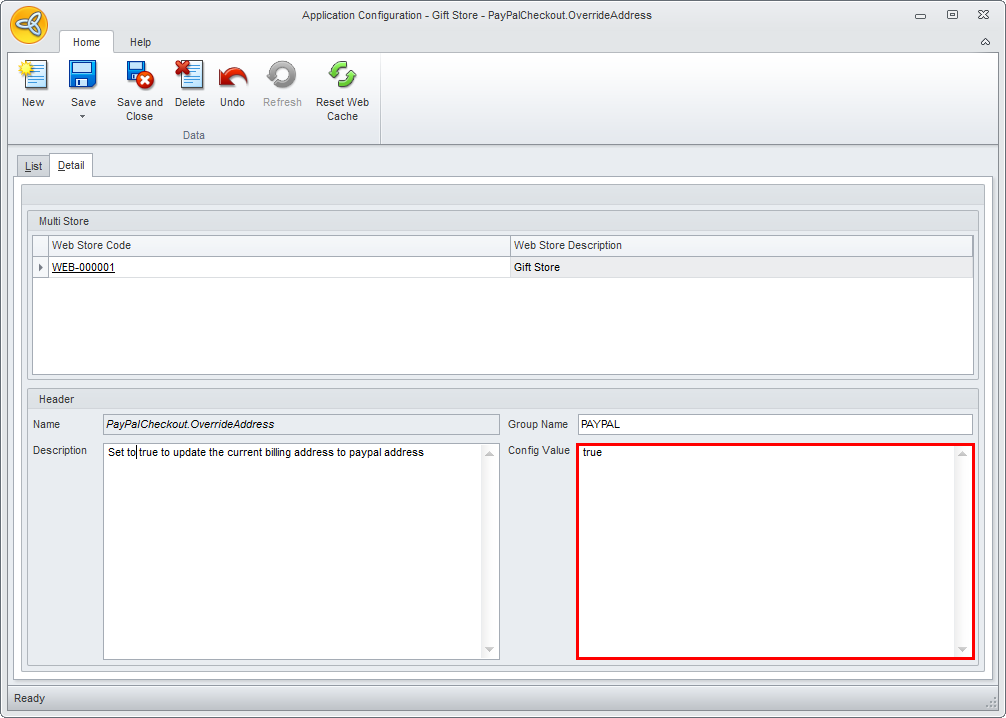This screenshot has width=1006, height=718.
Task: Open the Save dropdown arrow
Action: (83, 116)
